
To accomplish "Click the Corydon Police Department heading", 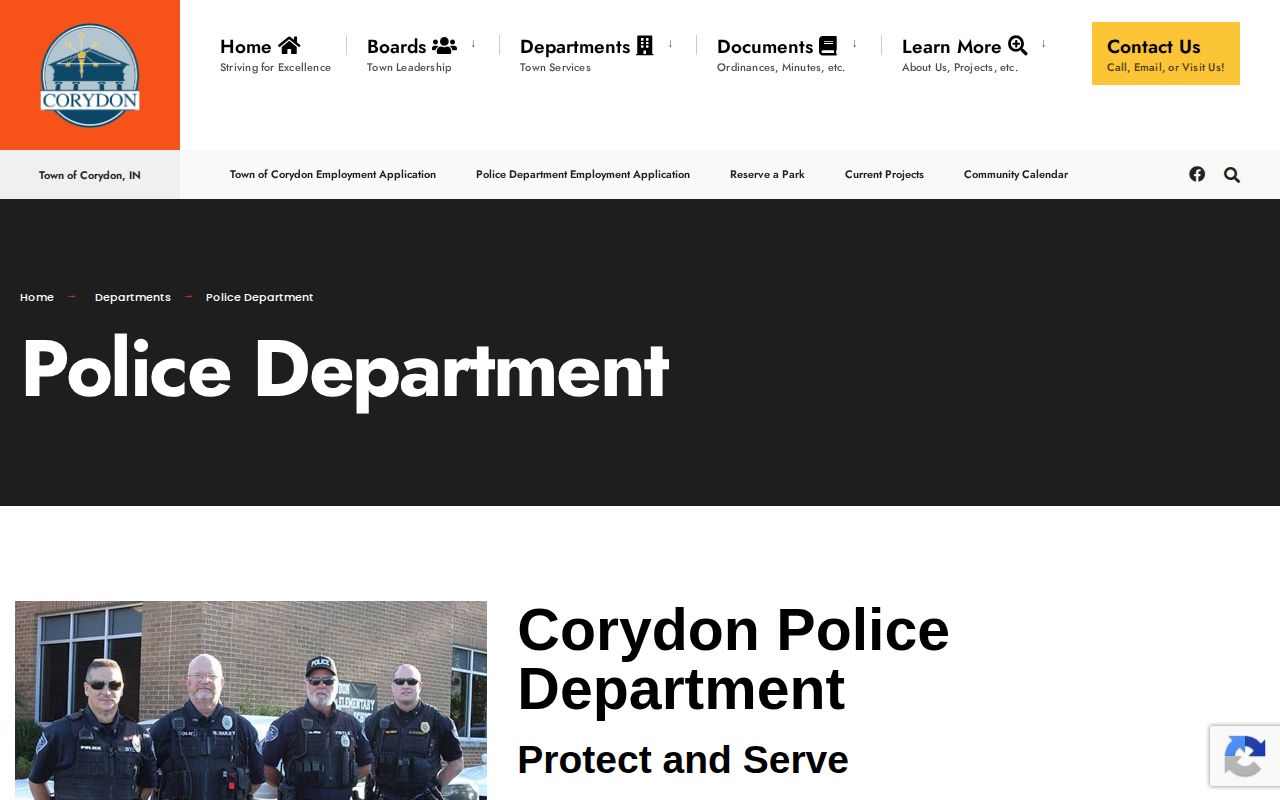I will point(733,659).
